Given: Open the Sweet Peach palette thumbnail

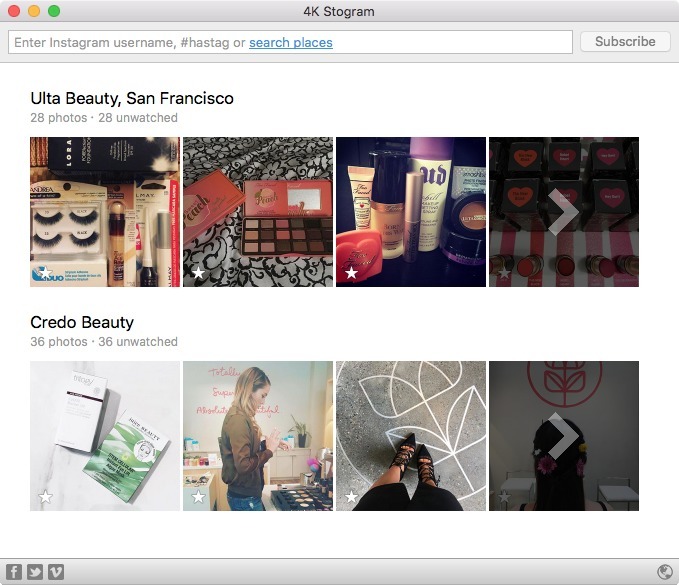Looking at the screenshot, I should tap(258, 212).
